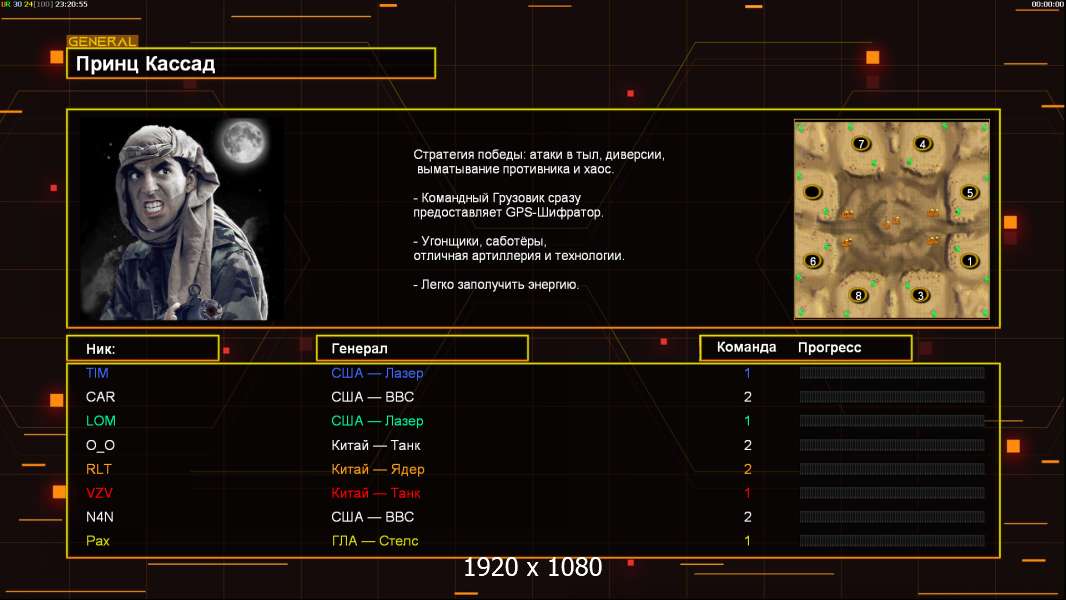Viewport: 1066px width, 600px height.
Task: Click N4N's general США — ВВС
Action: (373, 517)
